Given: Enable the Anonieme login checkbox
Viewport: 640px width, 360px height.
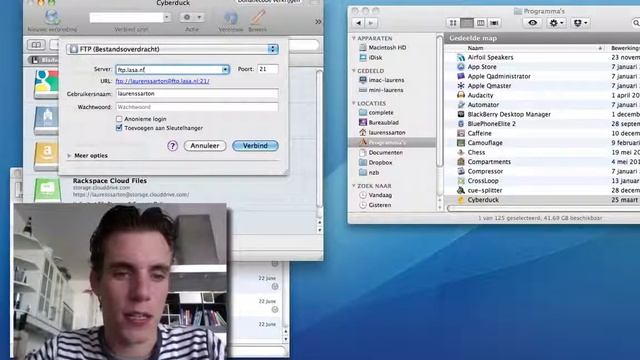Looking at the screenshot, I should pyautogui.click(x=119, y=119).
